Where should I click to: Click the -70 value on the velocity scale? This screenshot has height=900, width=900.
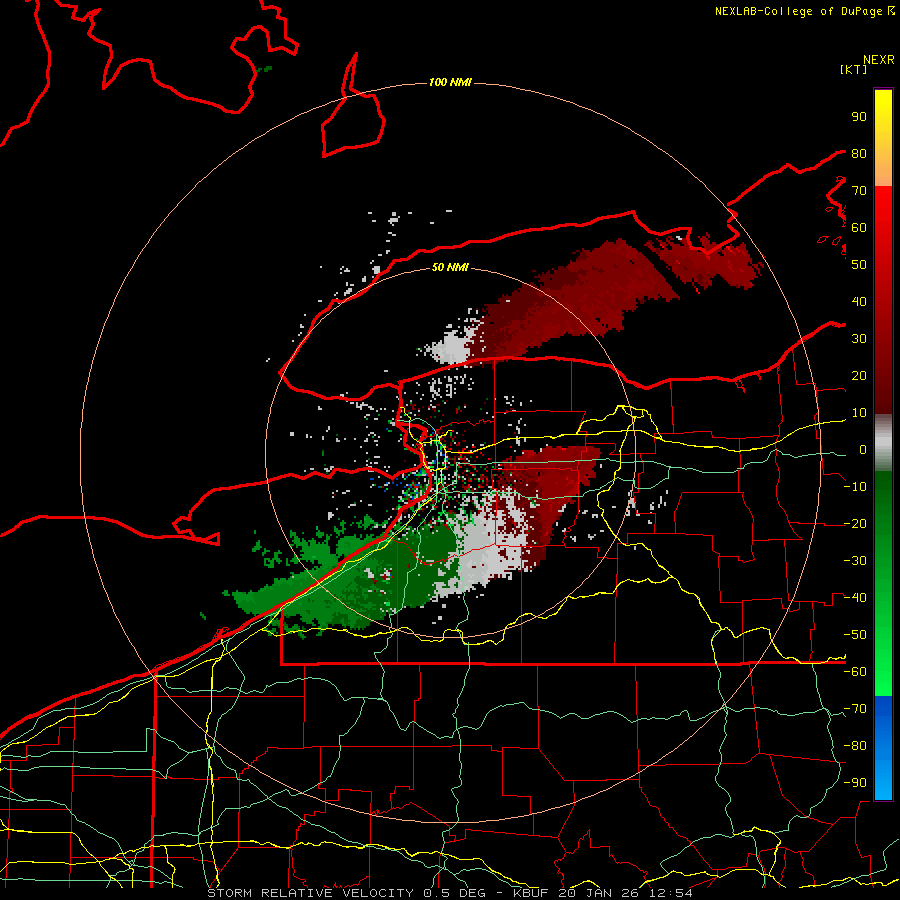point(855,709)
